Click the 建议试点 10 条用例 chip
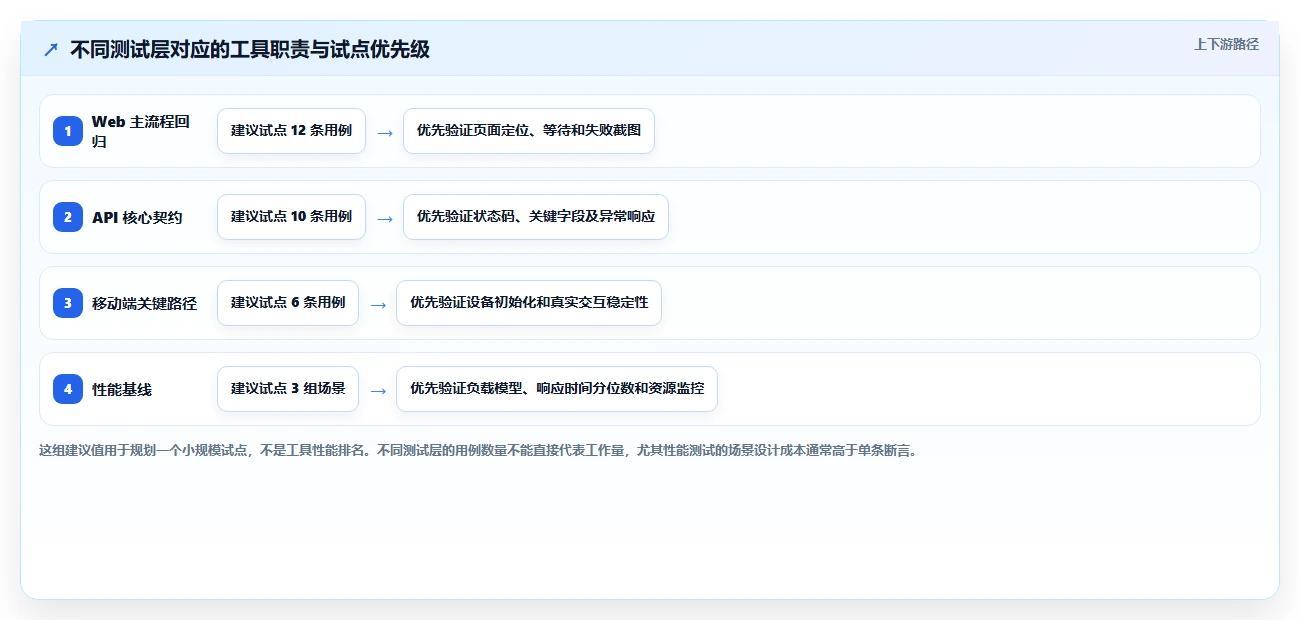 [291, 217]
